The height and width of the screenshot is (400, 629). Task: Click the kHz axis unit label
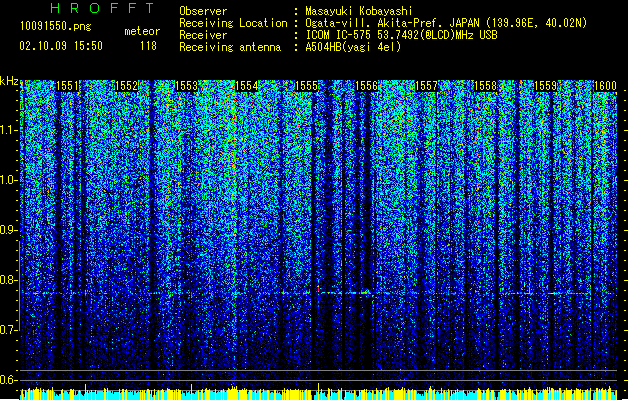(x=9, y=81)
